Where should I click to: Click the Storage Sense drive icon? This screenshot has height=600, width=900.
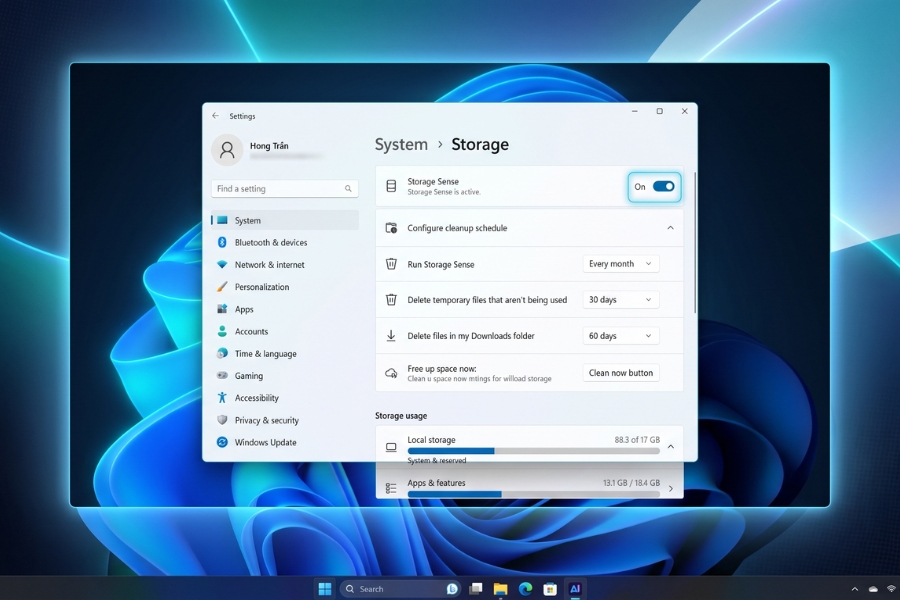coord(391,186)
